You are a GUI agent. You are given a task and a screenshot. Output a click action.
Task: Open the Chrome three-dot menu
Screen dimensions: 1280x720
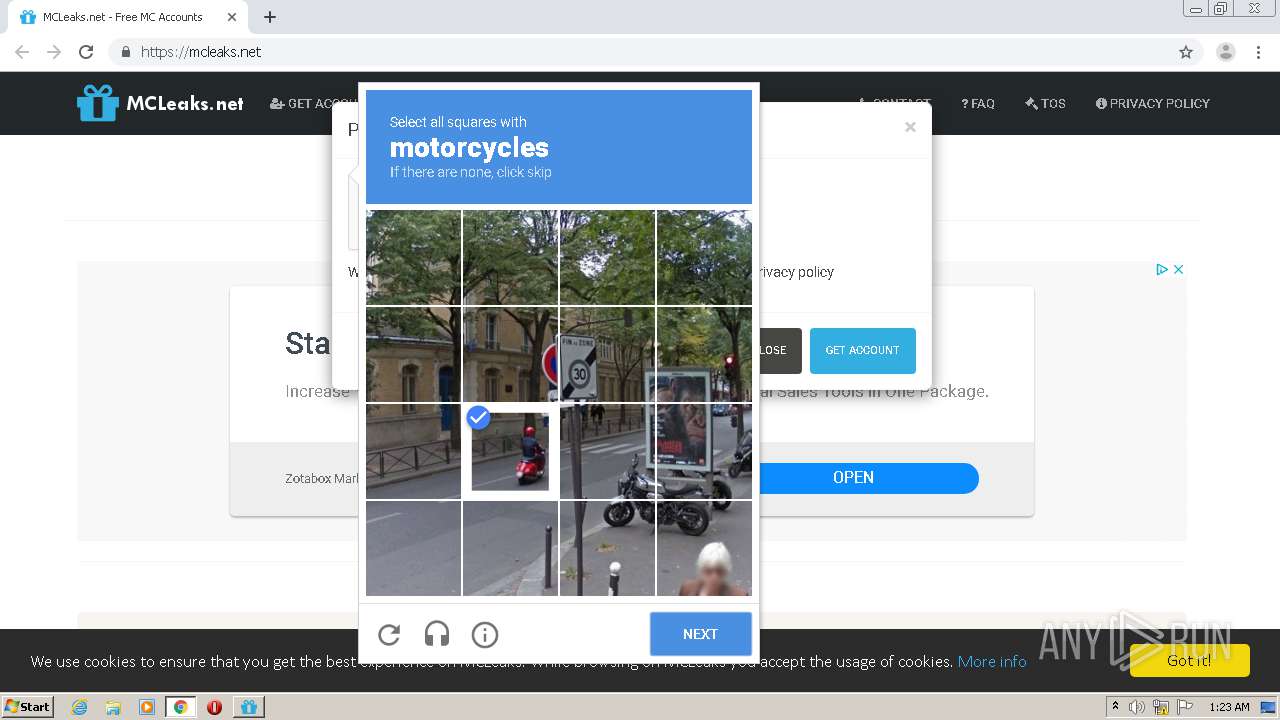point(1258,52)
